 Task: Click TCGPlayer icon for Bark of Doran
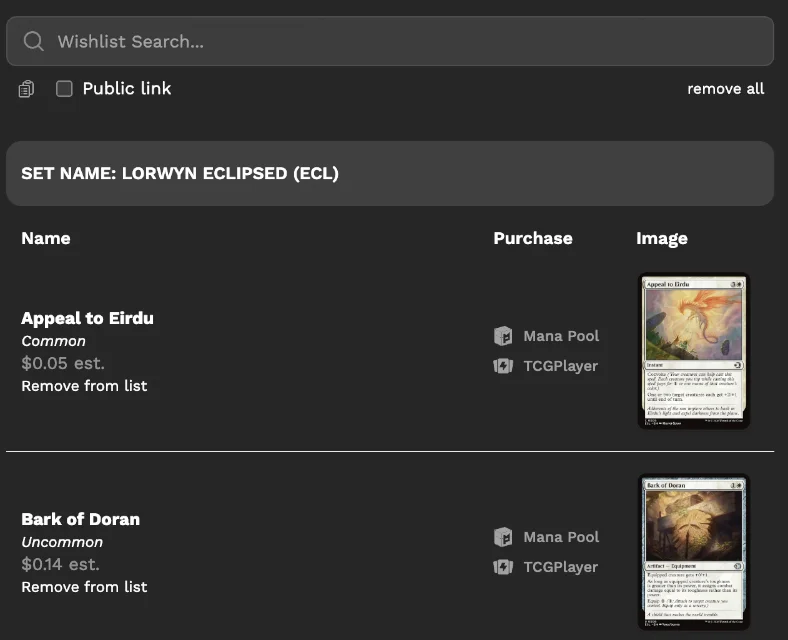[x=503, y=567]
